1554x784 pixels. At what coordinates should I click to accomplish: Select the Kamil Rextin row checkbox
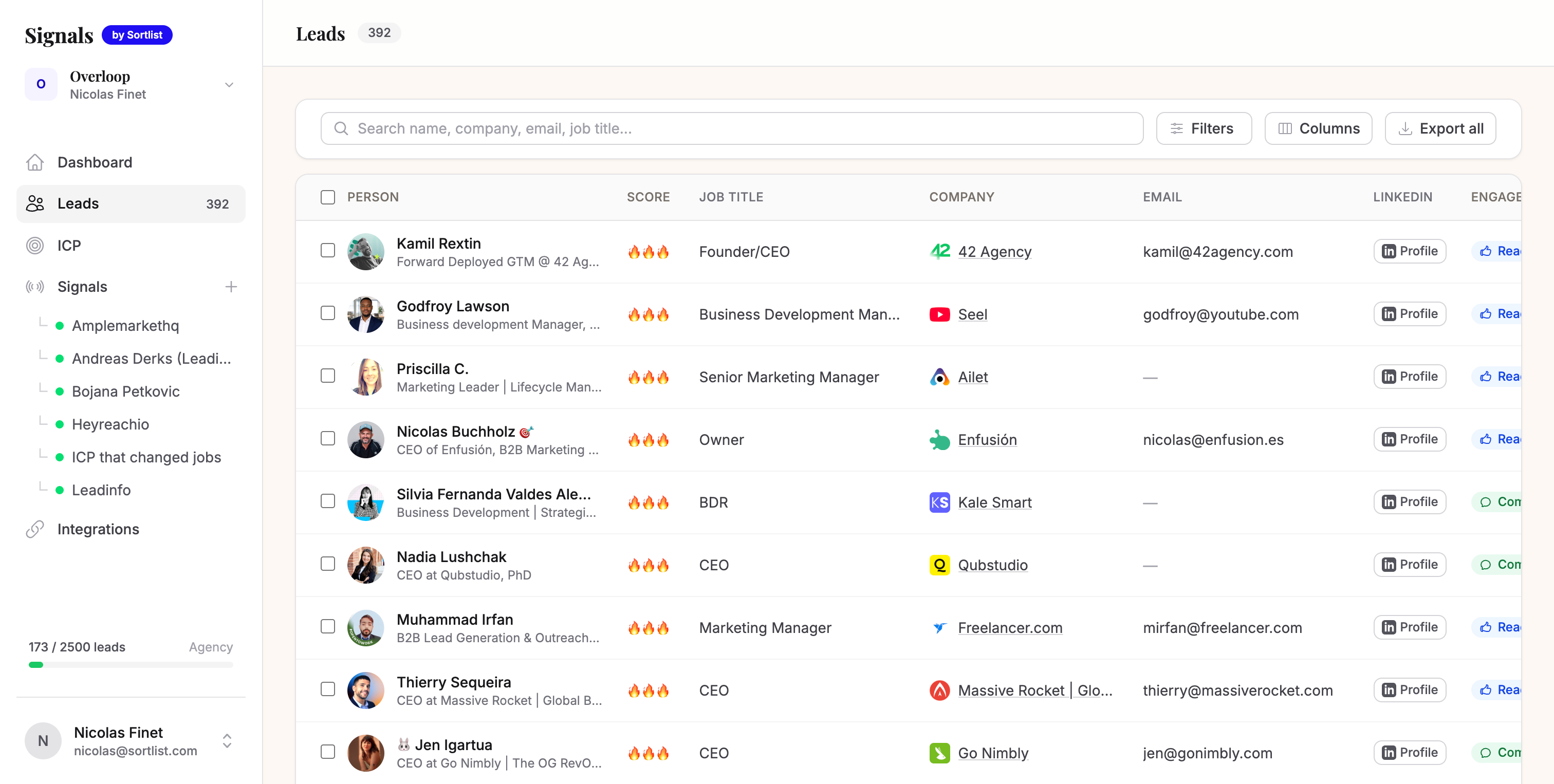click(327, 250)
